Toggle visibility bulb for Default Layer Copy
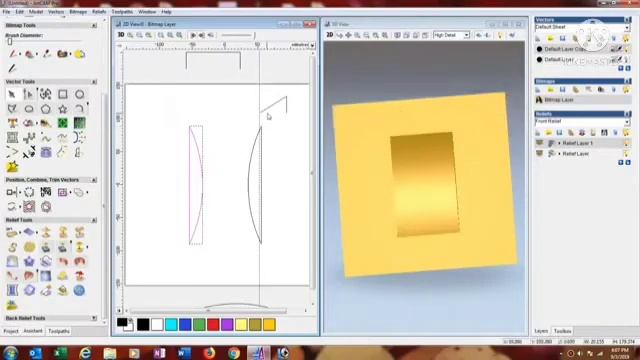This screenshot has width=640, height=360. click(x=627, y=49)
